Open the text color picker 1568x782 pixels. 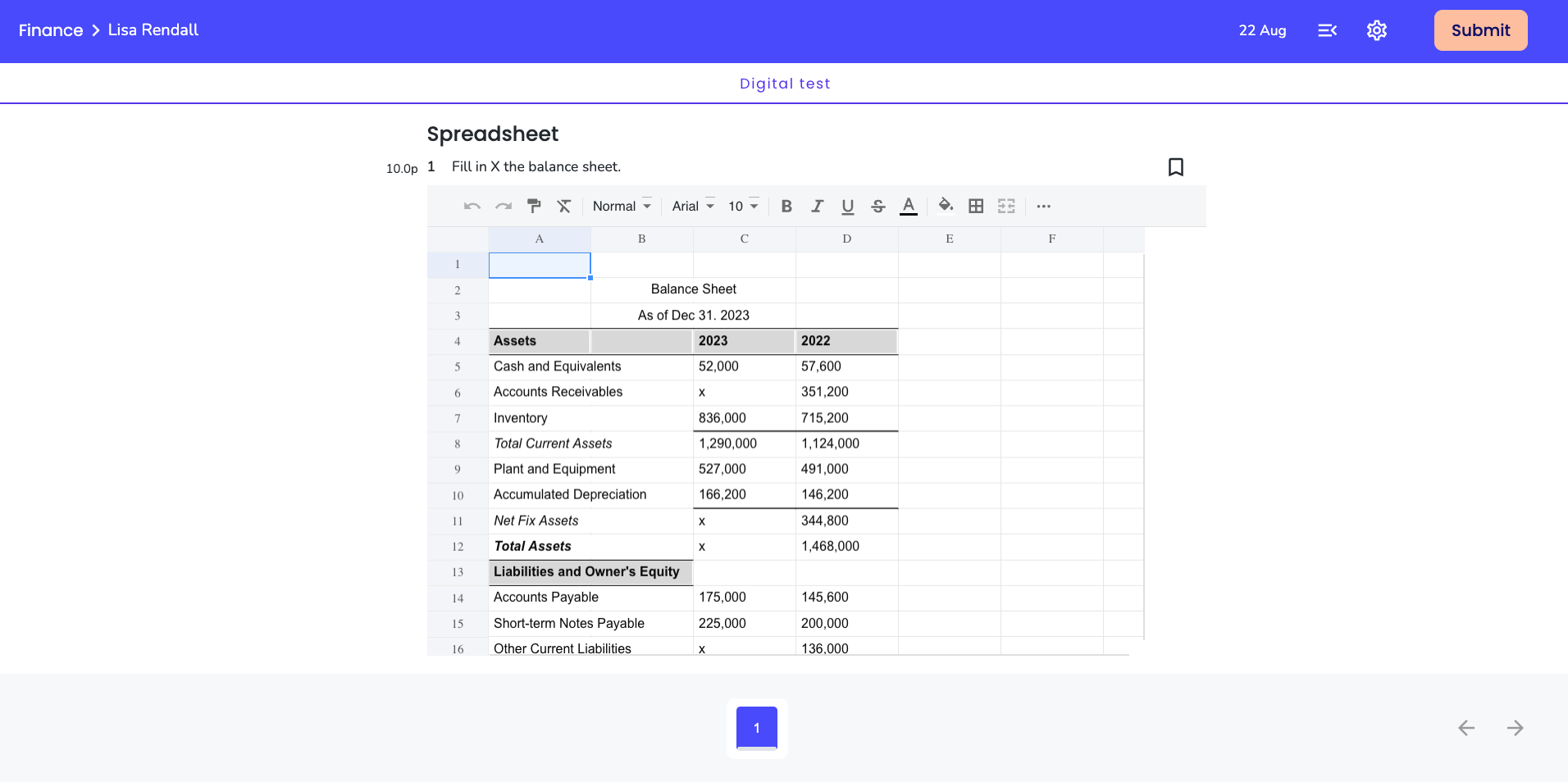pos(909,207)
